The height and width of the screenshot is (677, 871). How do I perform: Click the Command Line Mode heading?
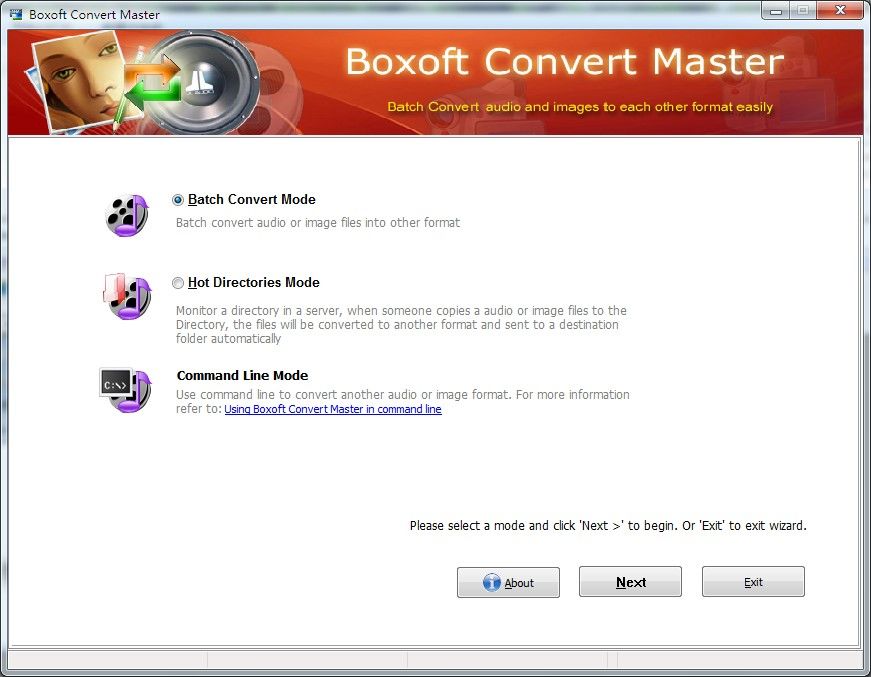coord(242,375)
